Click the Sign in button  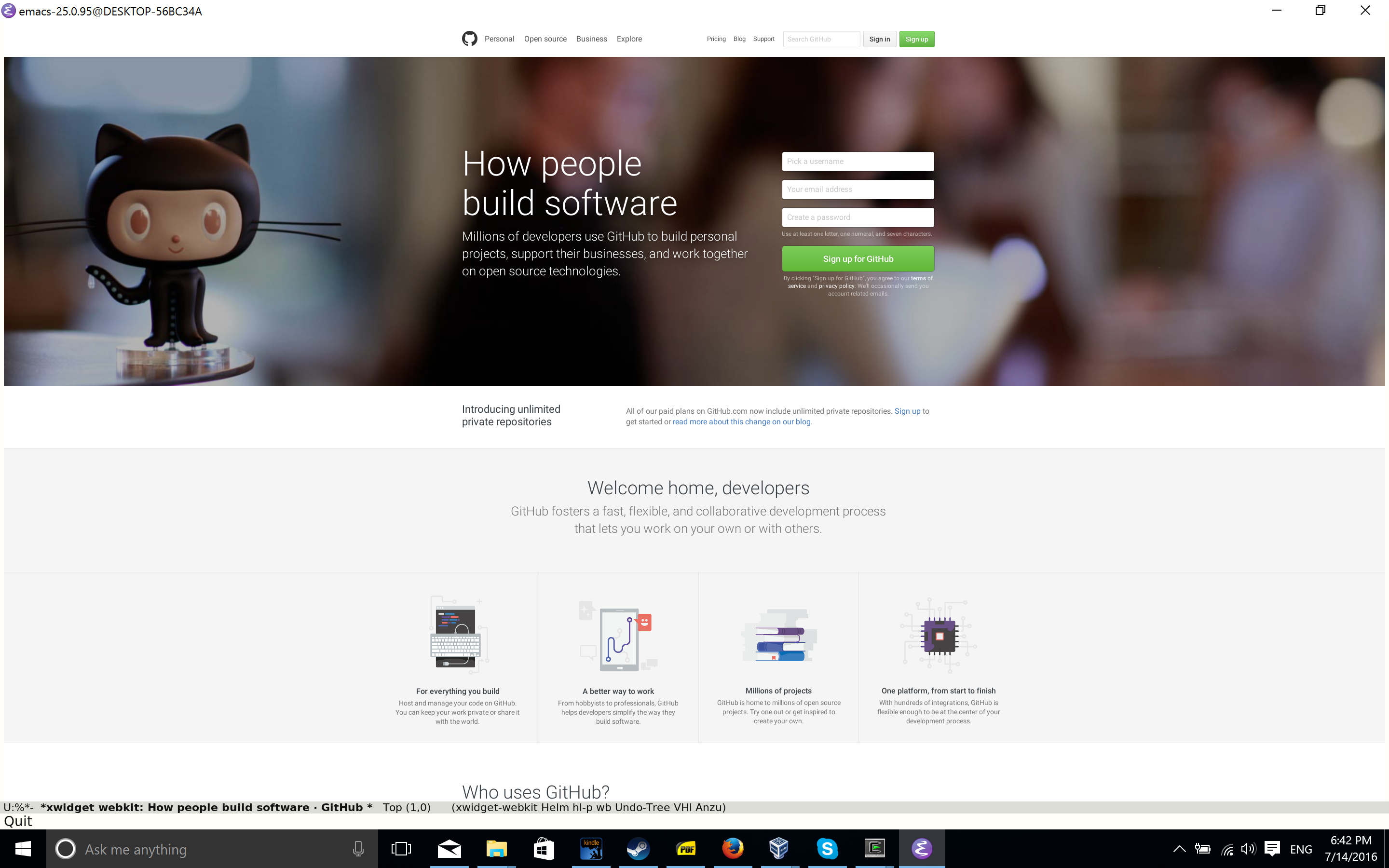click(879, 39)
